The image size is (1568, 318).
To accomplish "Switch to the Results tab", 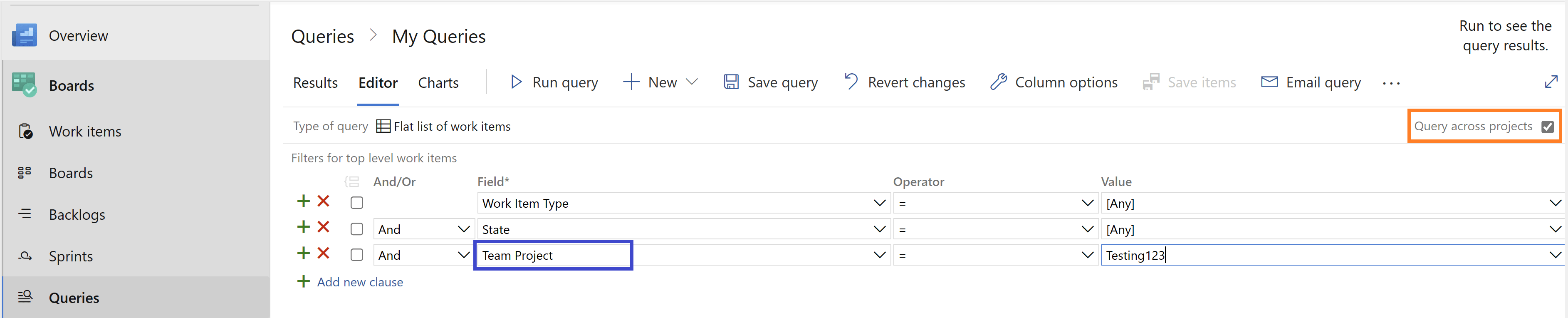I will tap(315, 83).
